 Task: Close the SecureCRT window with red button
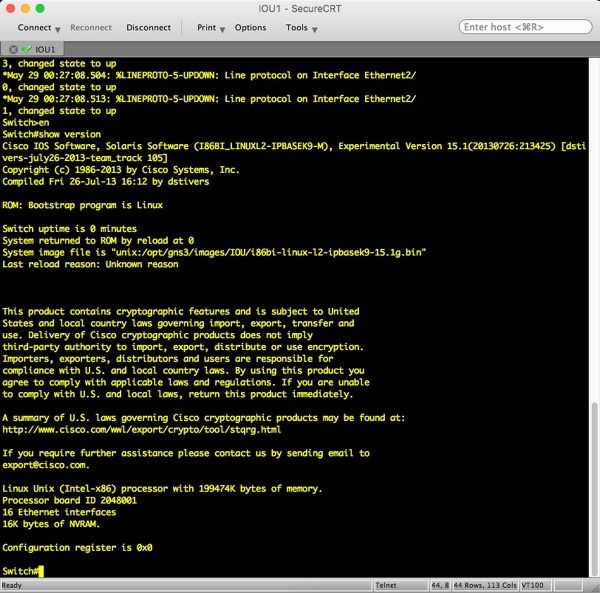click(x=11, y=8)
